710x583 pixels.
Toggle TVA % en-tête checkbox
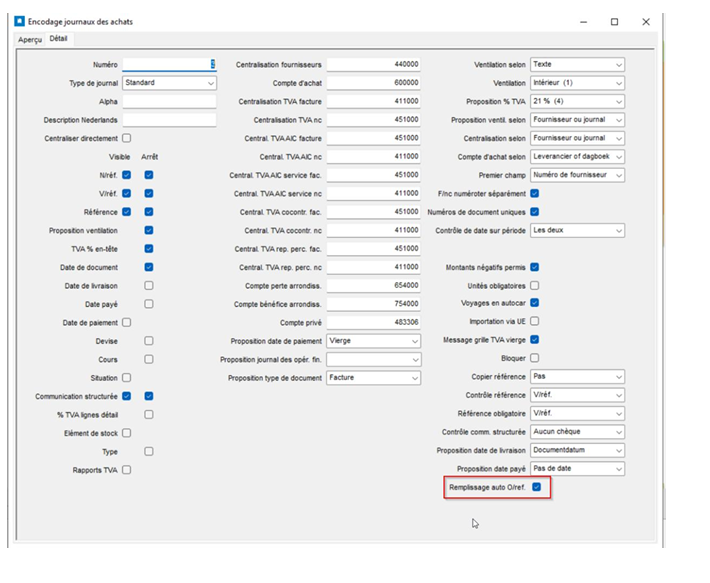tap(149, 248)
